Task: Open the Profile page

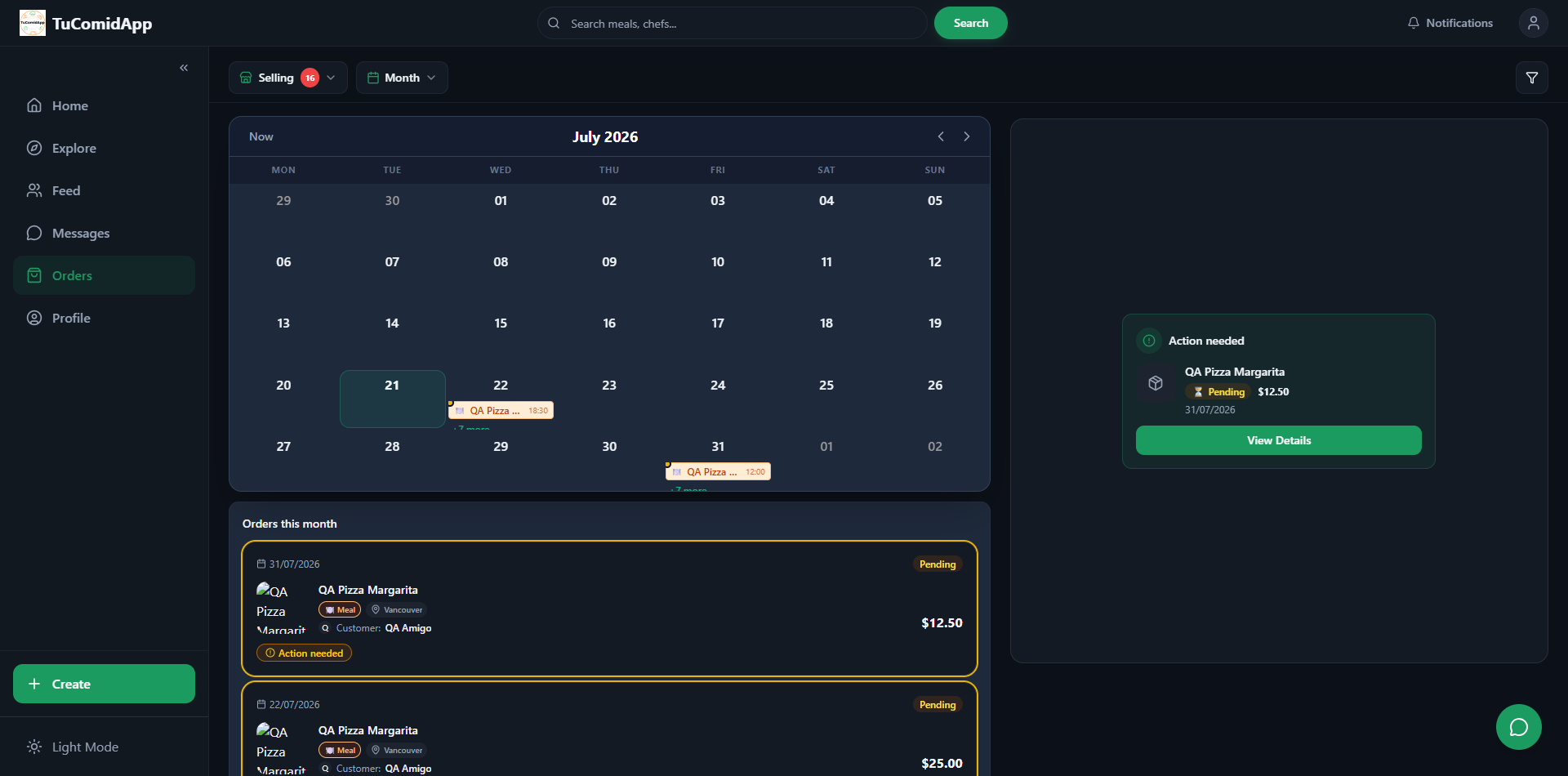Action: [x=104, y=318]
